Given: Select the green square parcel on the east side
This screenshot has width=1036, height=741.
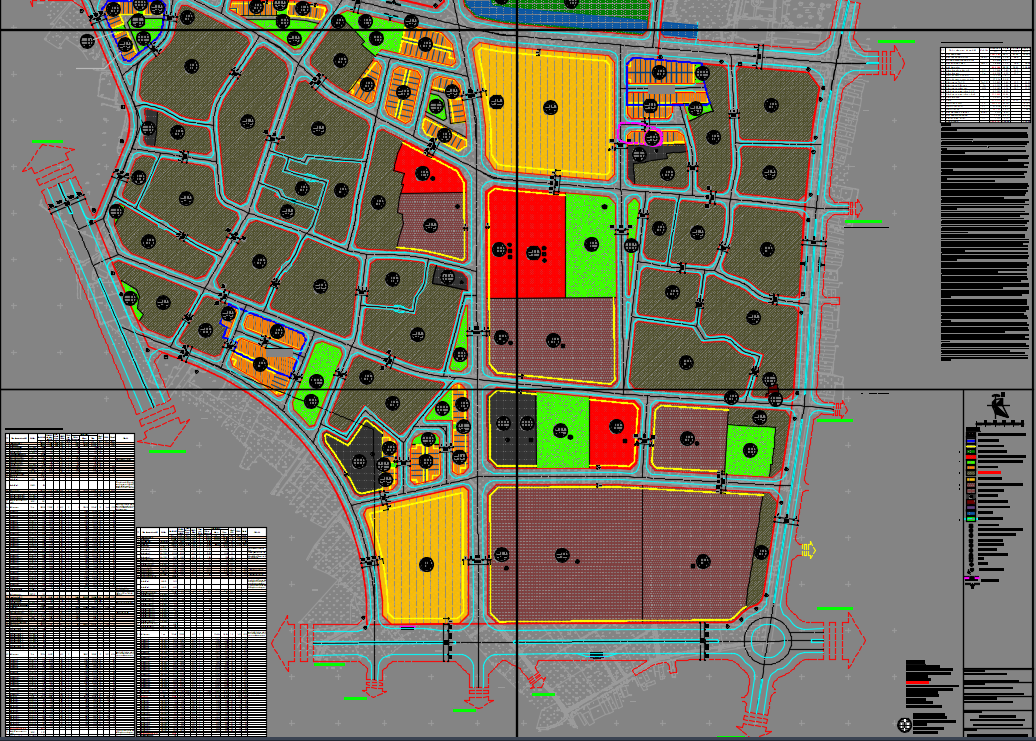Looking at the screenshot, I should pos(750,450).
